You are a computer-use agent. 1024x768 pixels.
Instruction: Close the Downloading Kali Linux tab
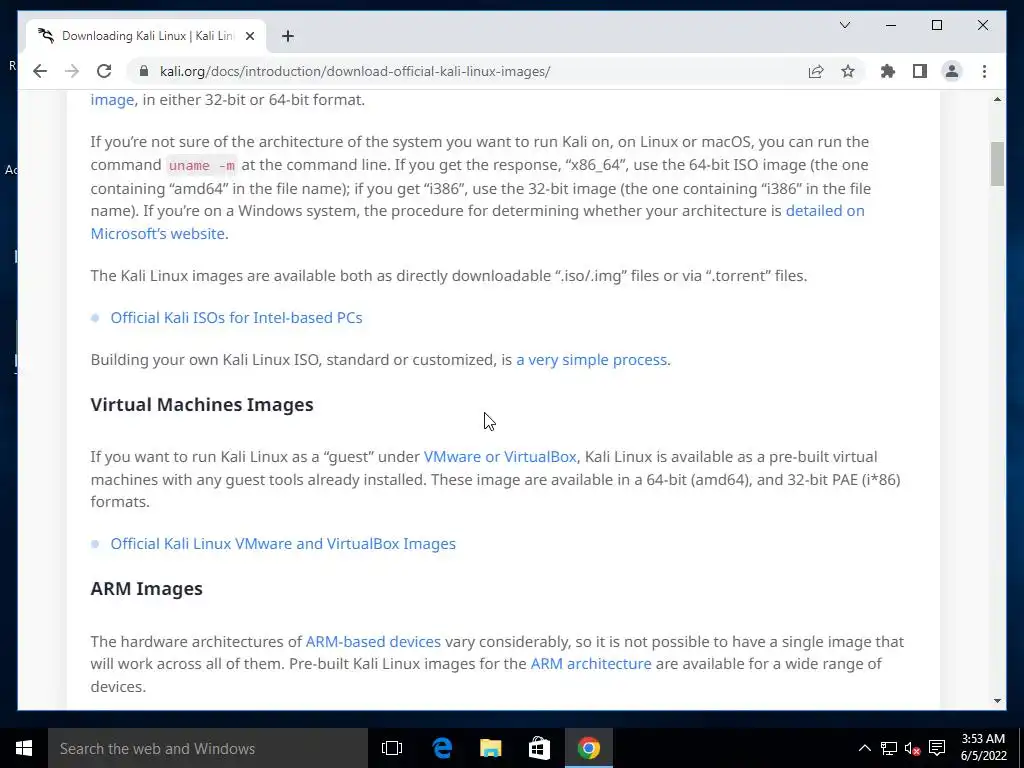click(x=249, y=36)
